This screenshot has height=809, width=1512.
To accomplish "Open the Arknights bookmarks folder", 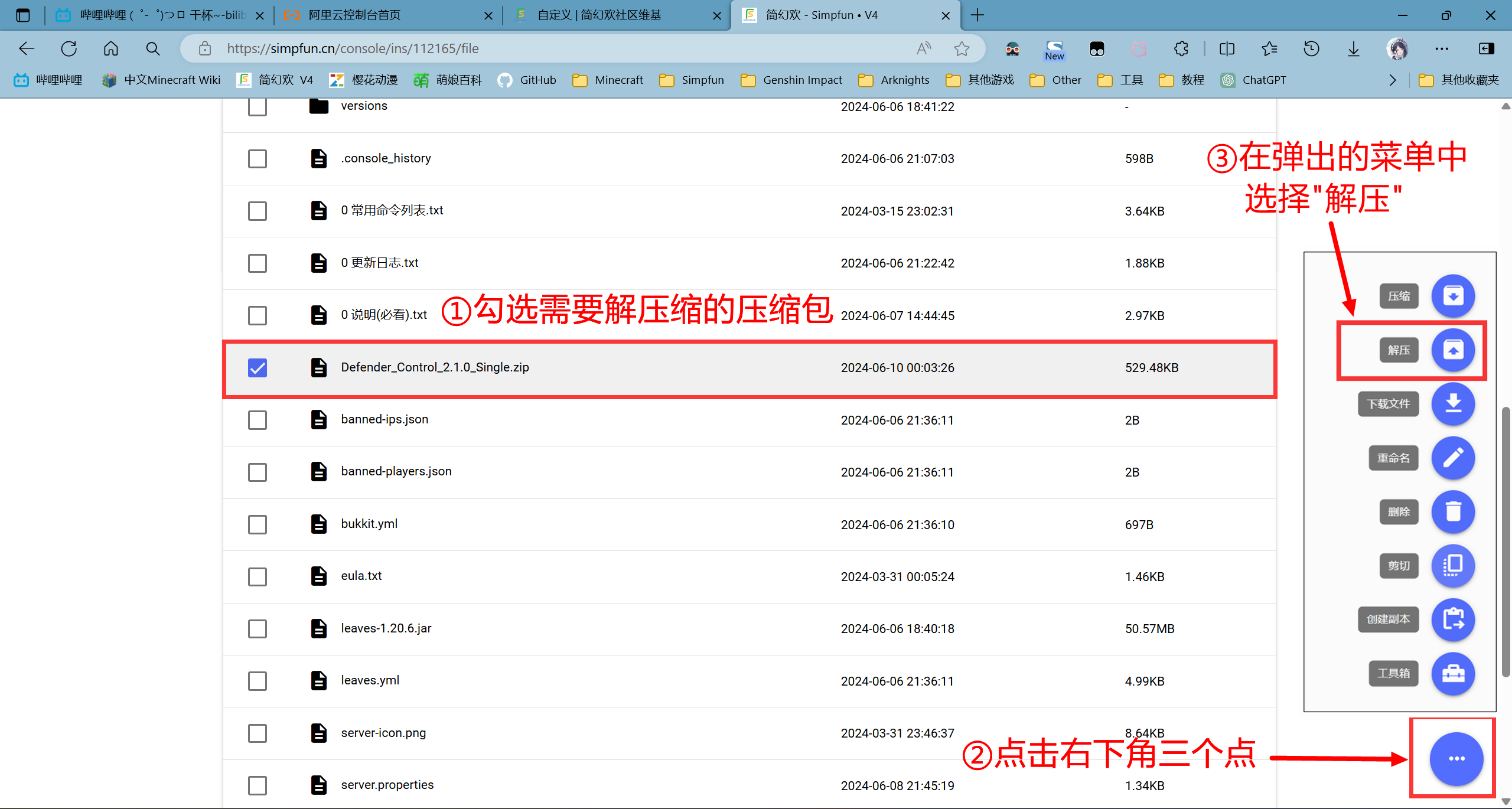I will click(x=894, y=80).
